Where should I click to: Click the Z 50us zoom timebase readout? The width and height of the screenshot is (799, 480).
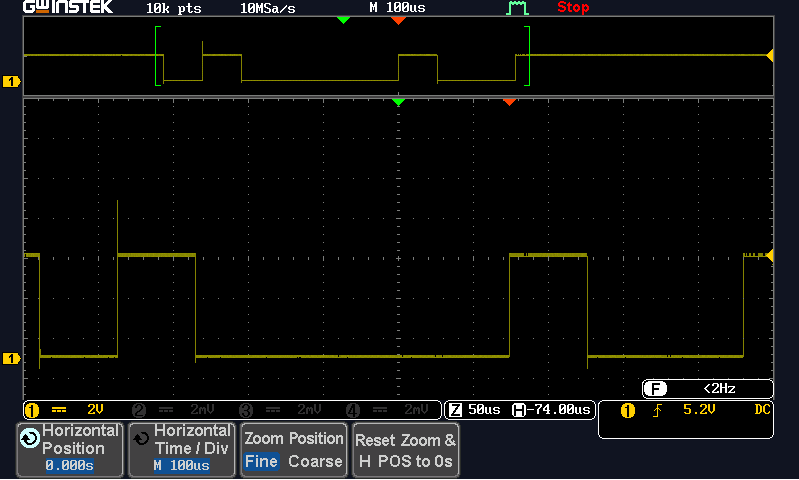click(476, 410)
